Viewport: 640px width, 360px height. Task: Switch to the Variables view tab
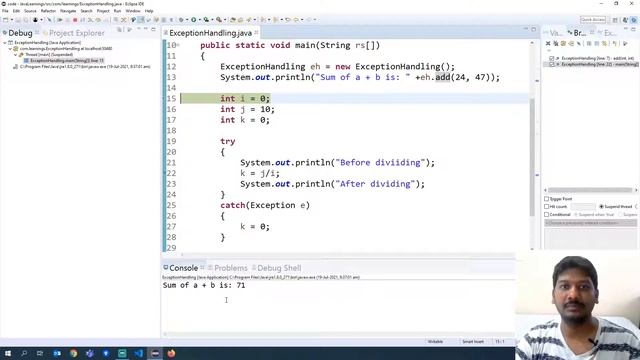click(x=553, y=33)
